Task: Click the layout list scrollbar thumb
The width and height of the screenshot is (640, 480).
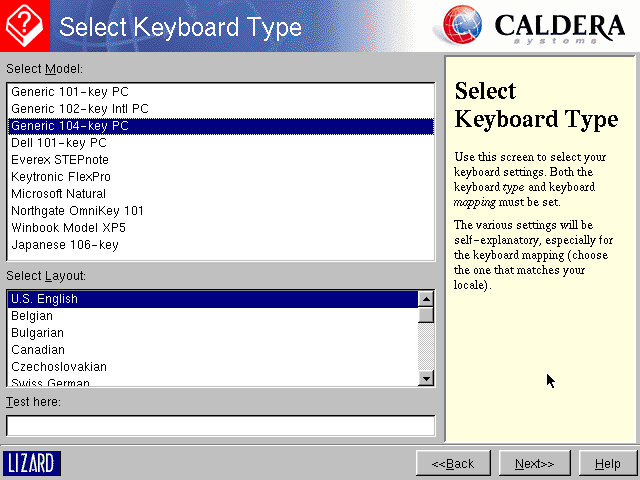Action: coord(426,315)
